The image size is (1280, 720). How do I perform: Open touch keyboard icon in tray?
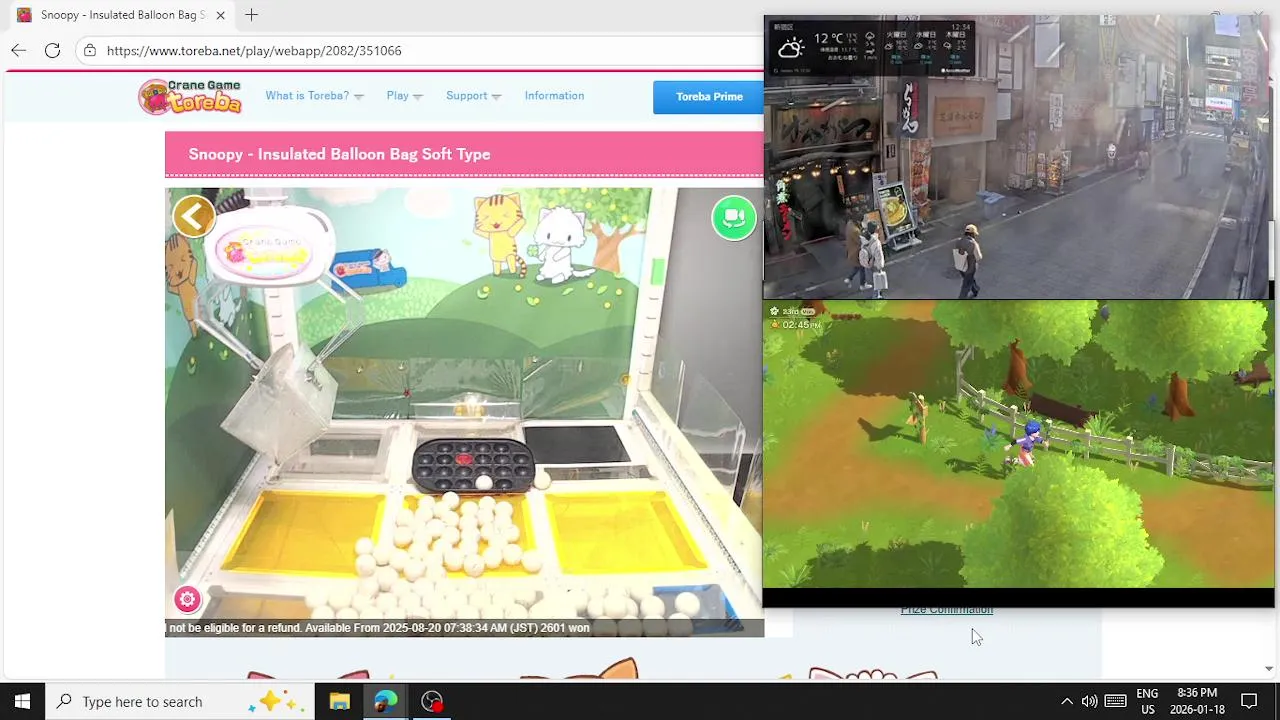1116,701
